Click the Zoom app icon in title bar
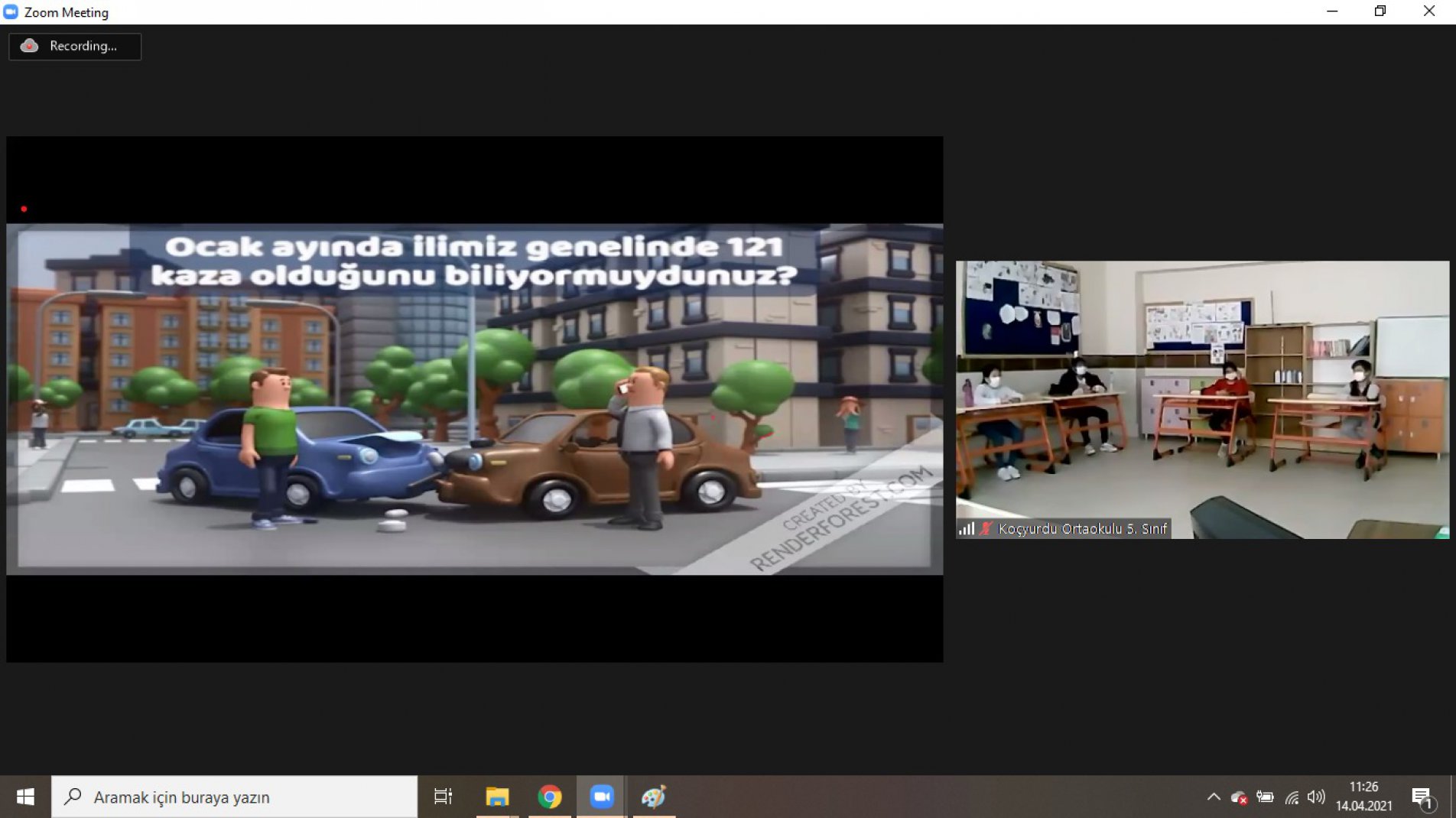1456x818 pixels. (11, 11)
